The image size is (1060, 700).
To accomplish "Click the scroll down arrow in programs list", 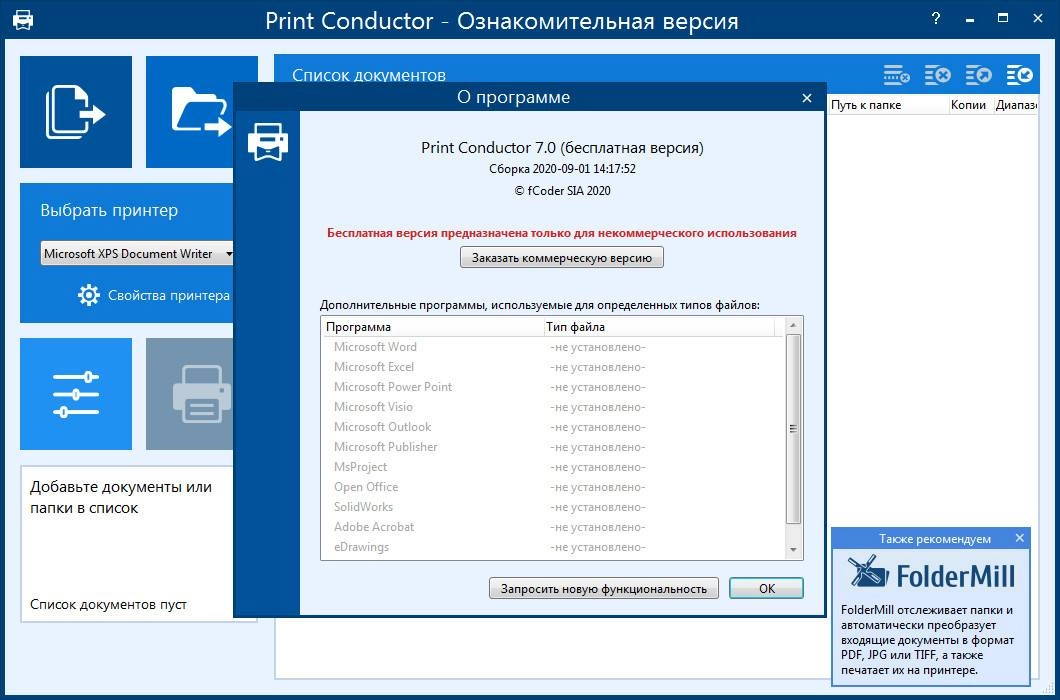I will tap(794, 550).
